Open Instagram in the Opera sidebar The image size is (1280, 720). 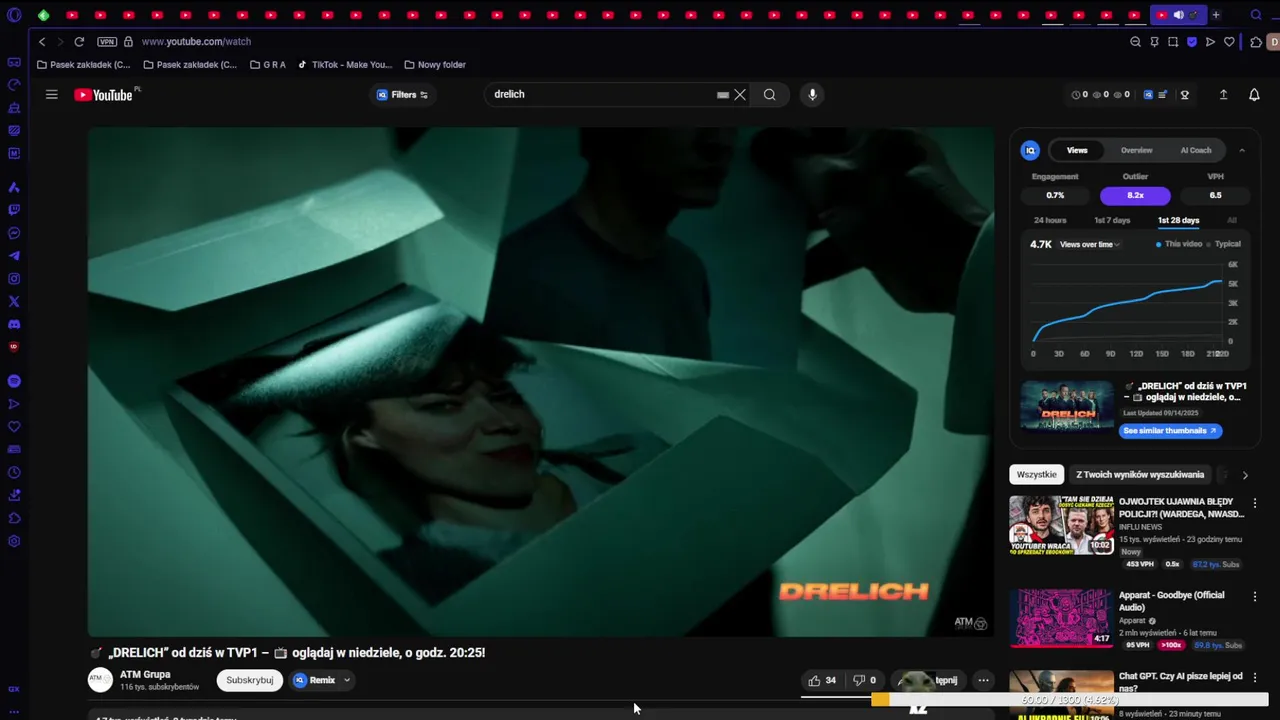tap(14, 279)
